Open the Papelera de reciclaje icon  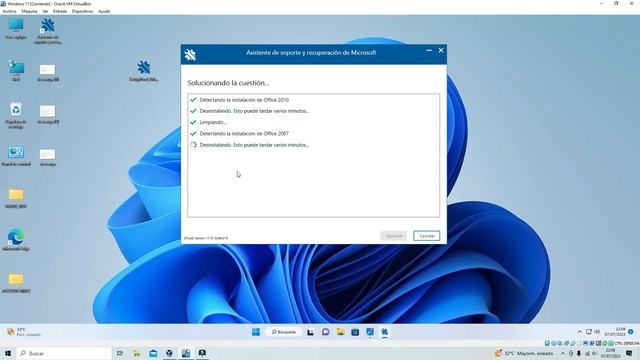coord(16,115)
